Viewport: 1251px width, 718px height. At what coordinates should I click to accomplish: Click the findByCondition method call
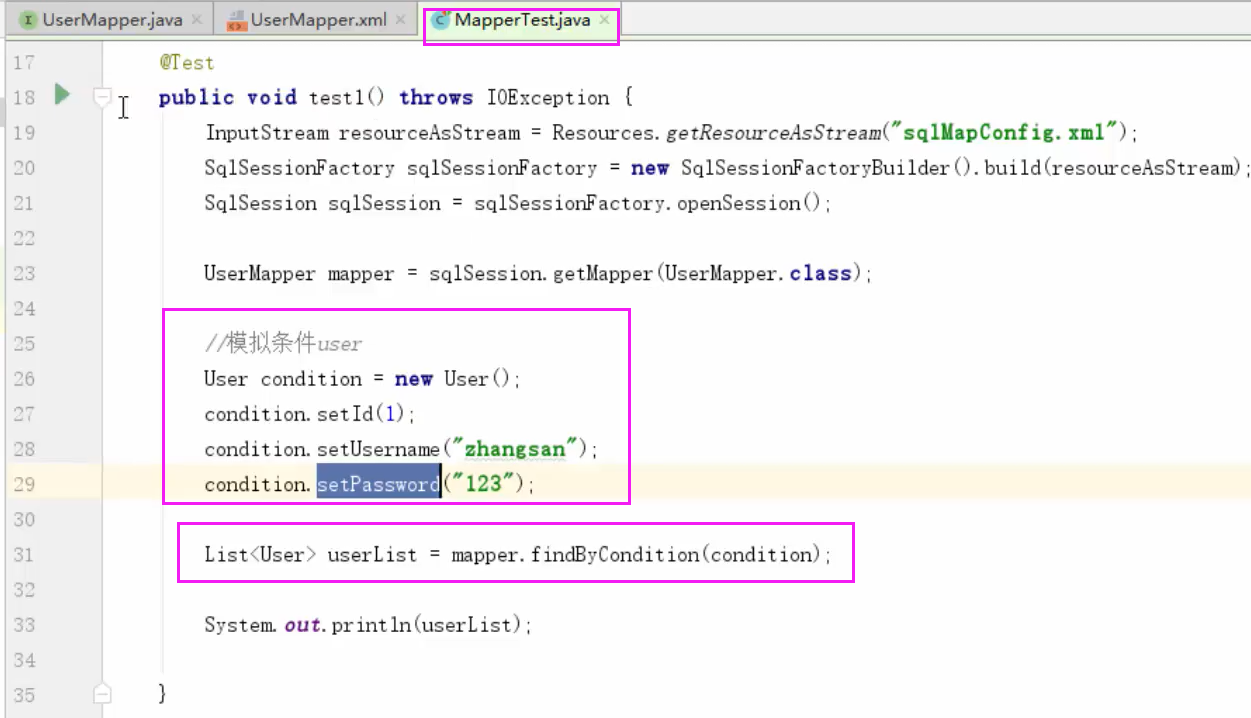click(x=615, y=555)
